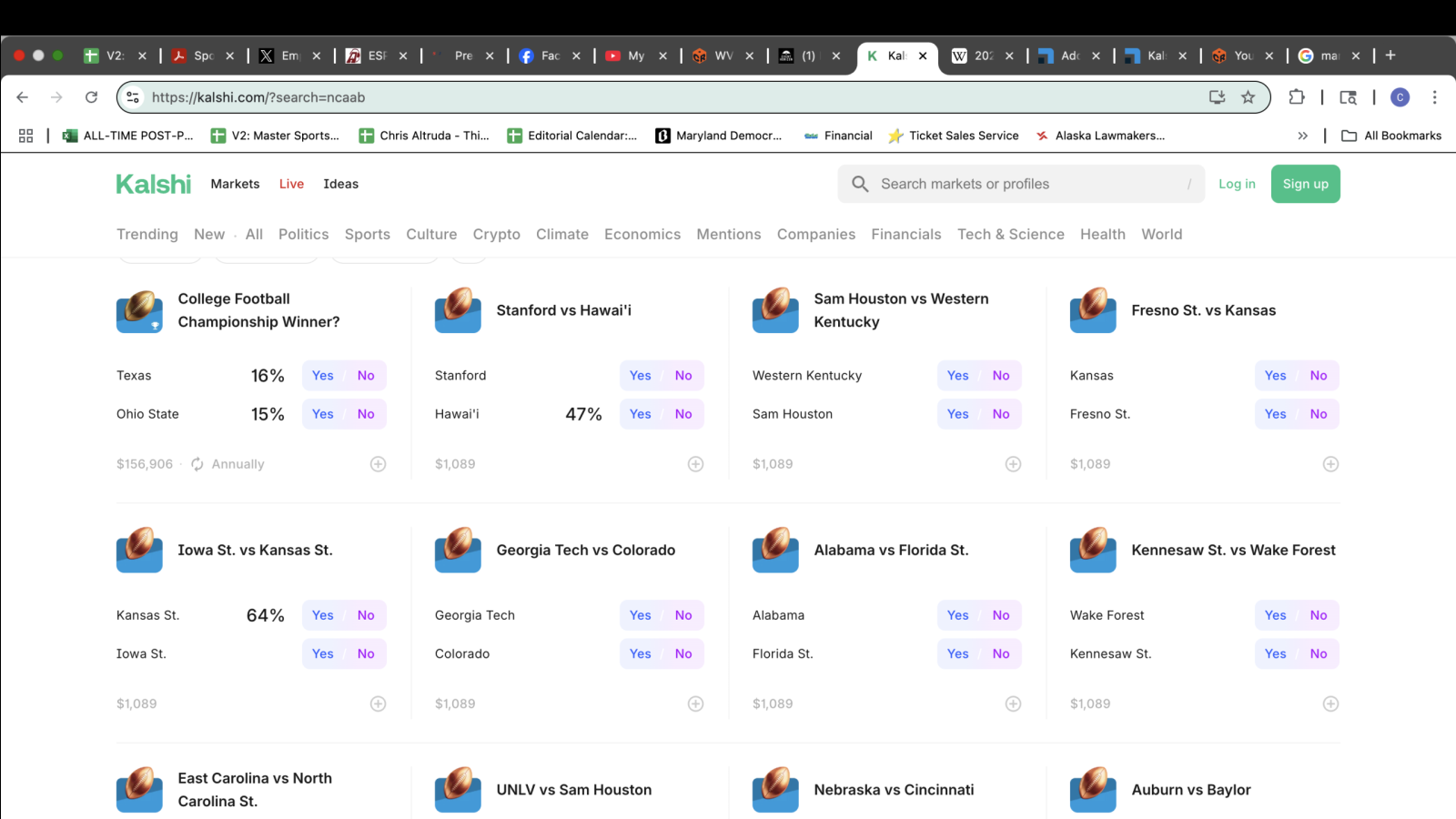Screen dimensions: 1456x819
Task: Click plus icon on Alabama vs Florida St. card
Action: [x=1013, y=703]
